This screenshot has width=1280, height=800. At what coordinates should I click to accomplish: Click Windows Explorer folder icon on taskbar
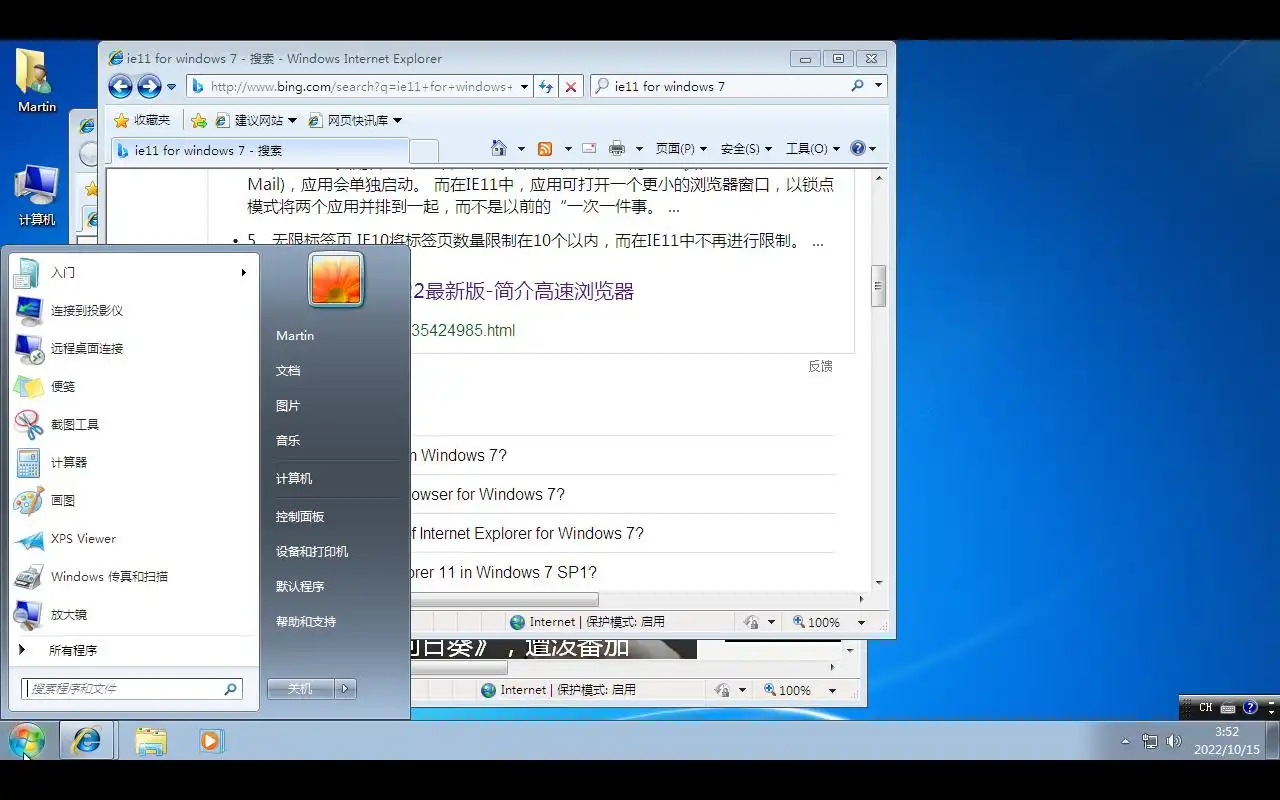point(151,741)
